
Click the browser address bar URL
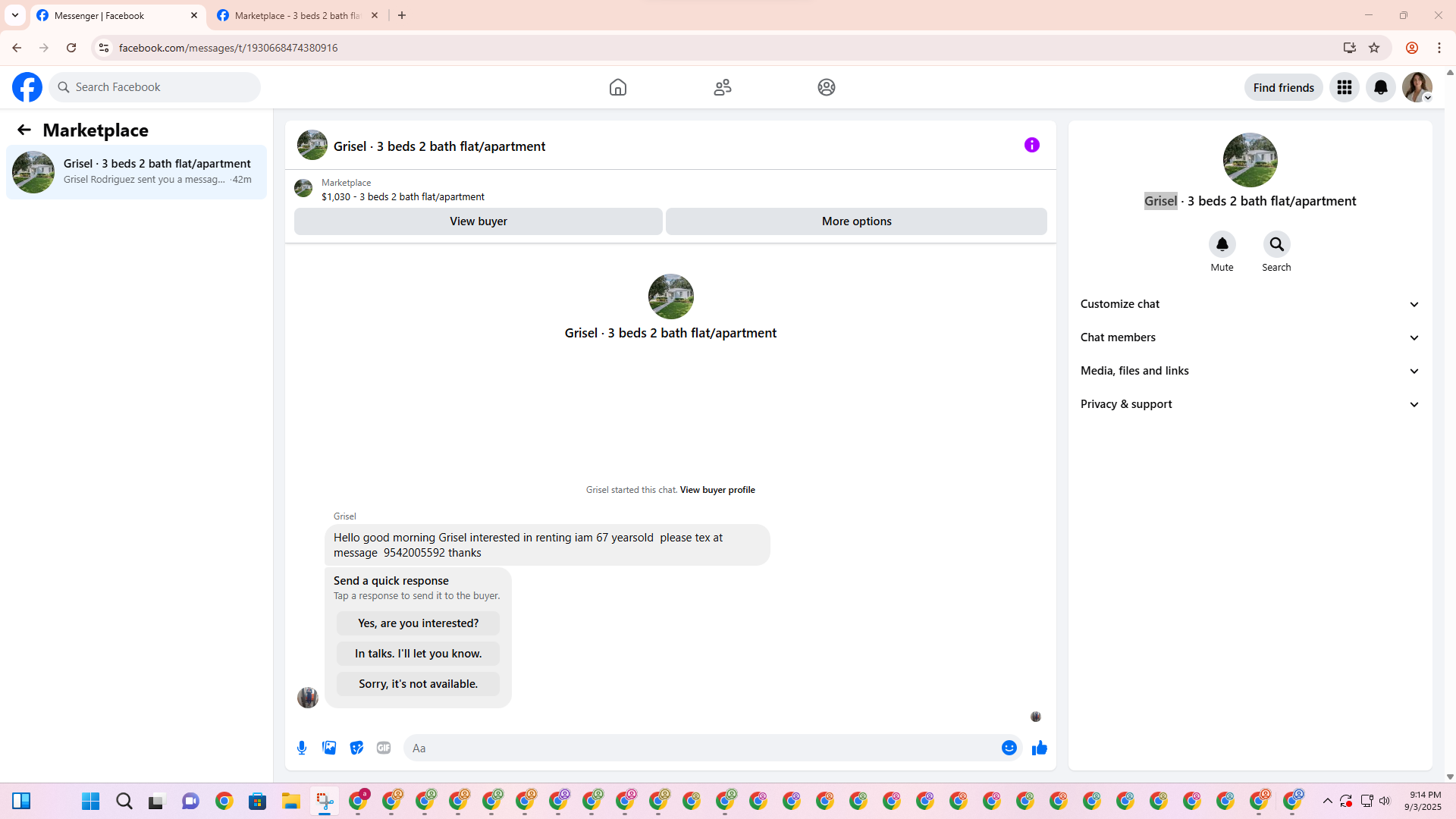coord(228,48)
